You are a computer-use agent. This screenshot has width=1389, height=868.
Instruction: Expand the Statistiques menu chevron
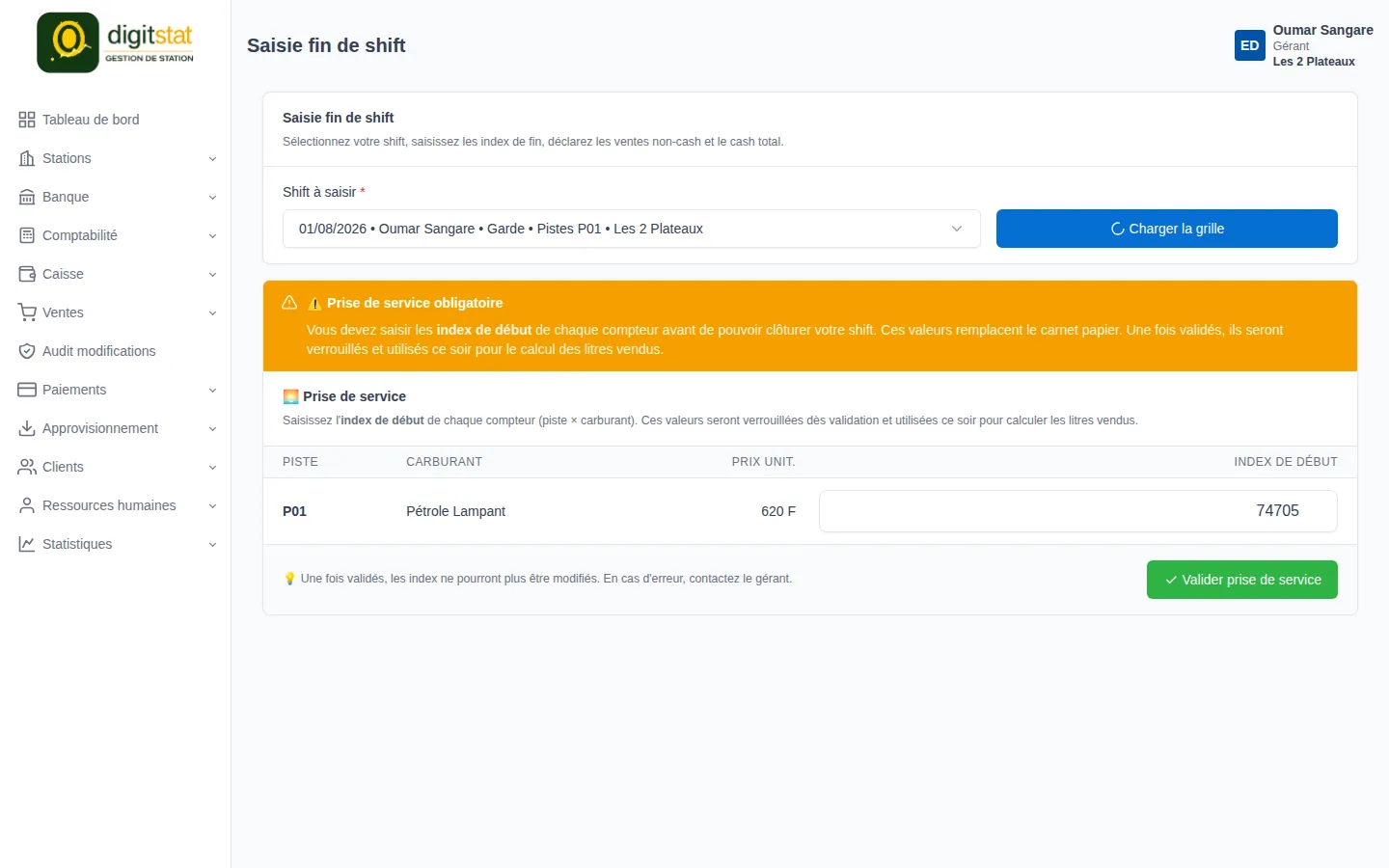[212, 545]
